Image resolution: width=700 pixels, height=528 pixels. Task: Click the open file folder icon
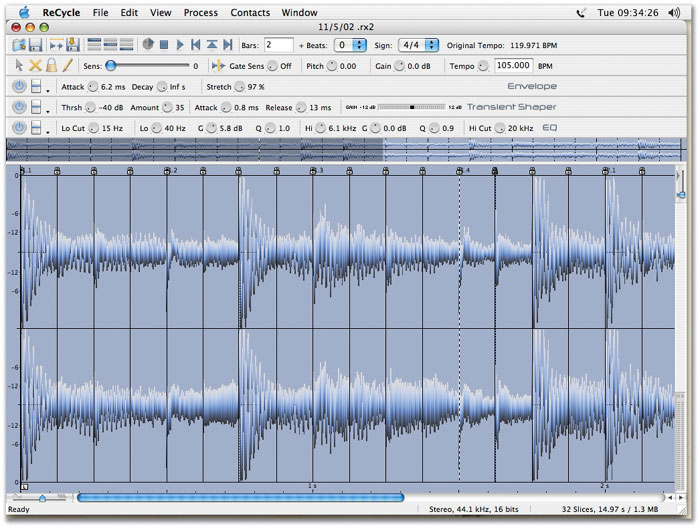point(20,45)
